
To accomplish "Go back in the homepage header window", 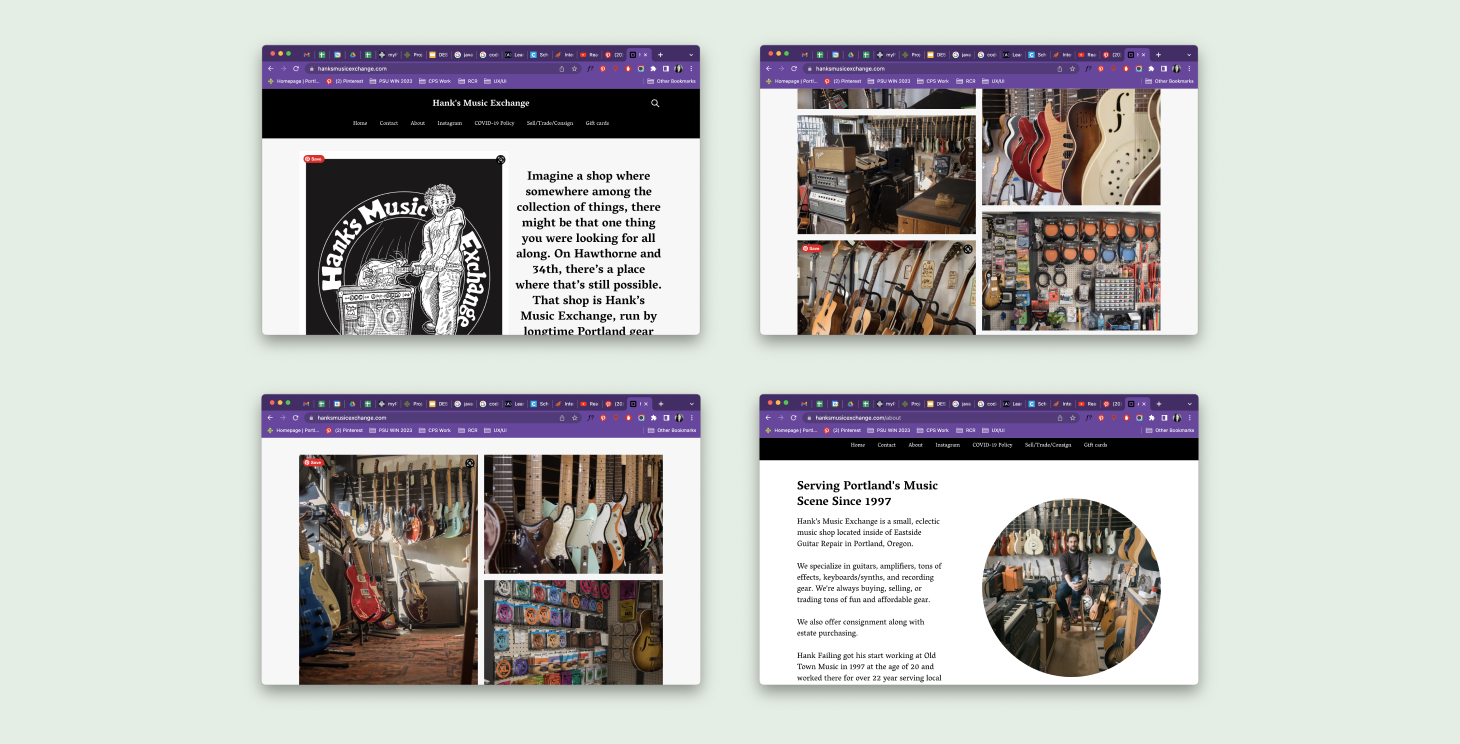I will coord(270,69).
